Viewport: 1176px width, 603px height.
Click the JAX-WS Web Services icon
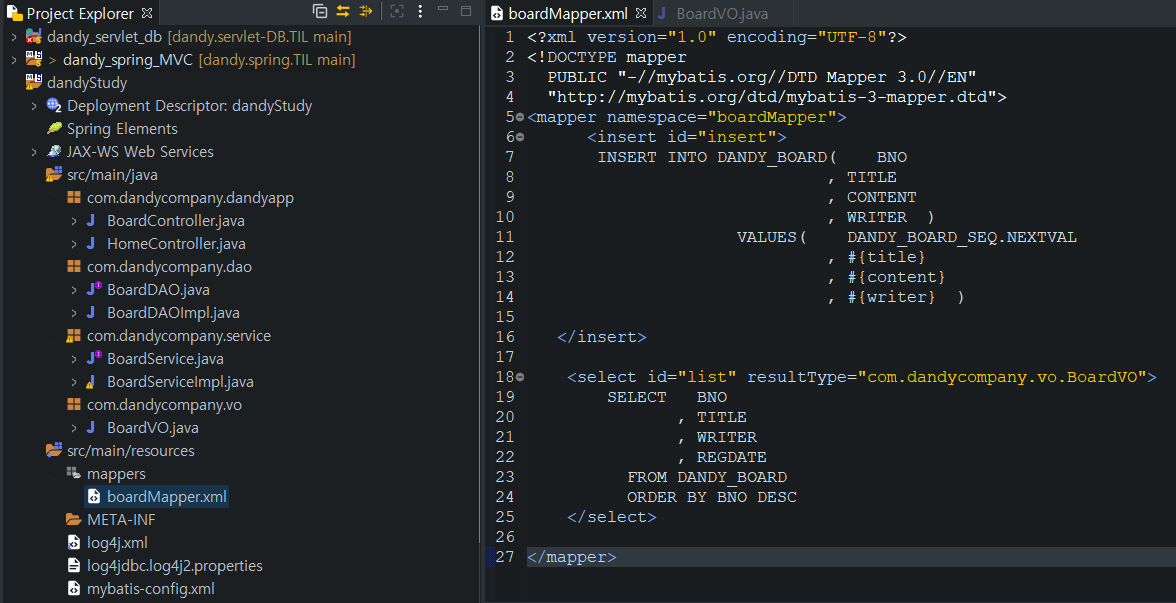54,152
